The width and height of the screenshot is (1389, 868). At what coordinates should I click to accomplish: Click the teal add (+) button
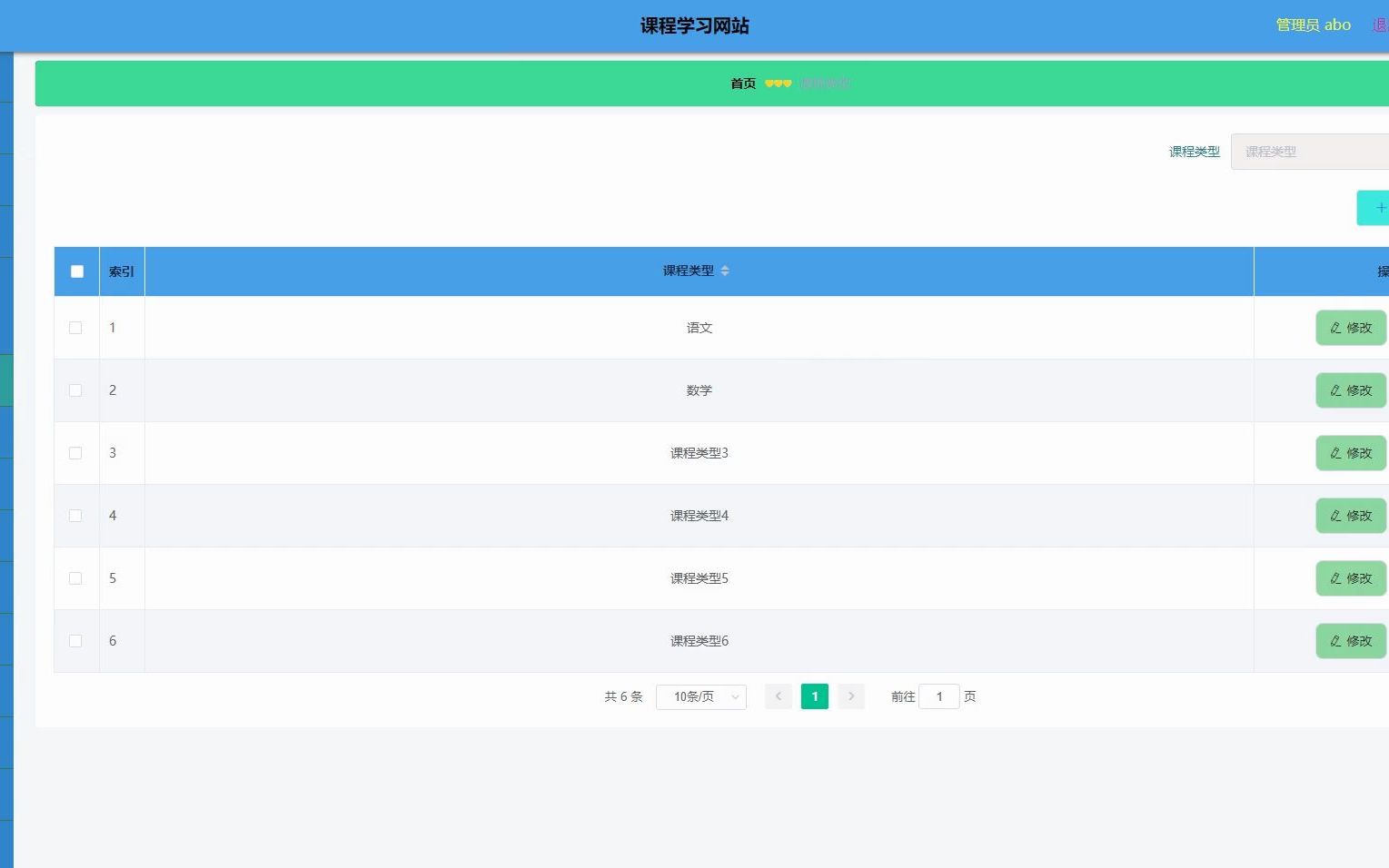tap(1373, 208)
